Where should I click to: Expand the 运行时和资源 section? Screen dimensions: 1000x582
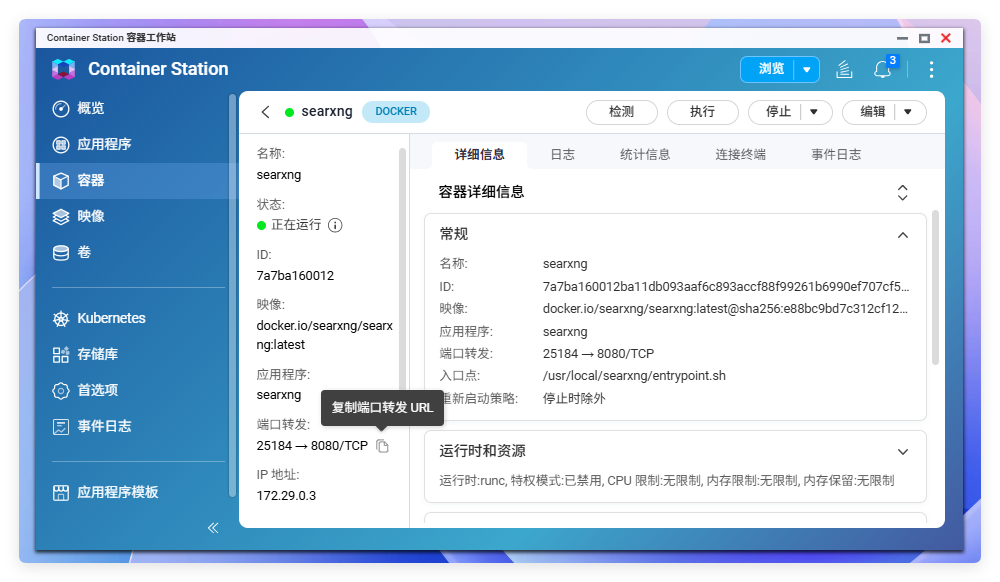(x=903, y=451)
